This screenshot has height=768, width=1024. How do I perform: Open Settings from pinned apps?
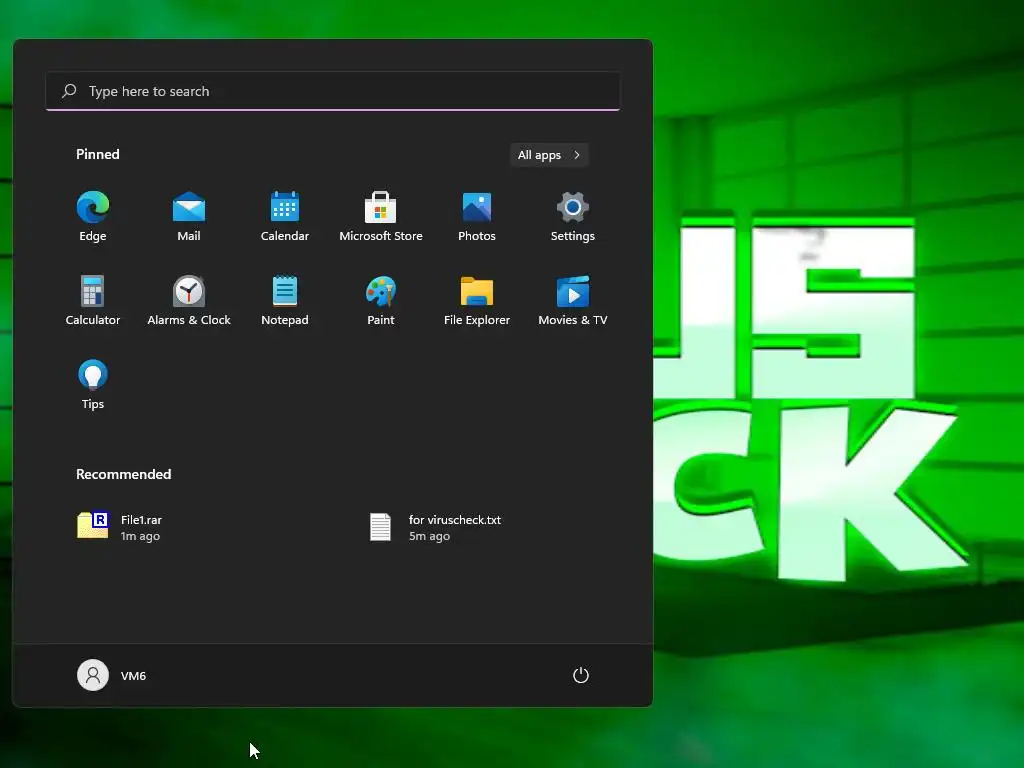pyautogui.click(x=573, y=217)
